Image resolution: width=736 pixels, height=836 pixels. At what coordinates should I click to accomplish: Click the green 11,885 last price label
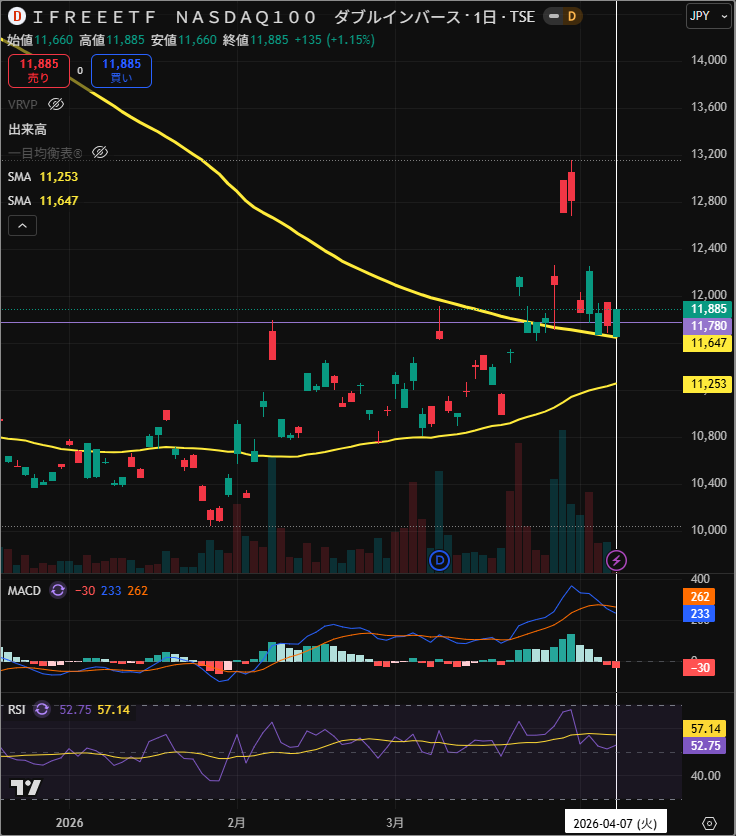click(x=707, y=309)
